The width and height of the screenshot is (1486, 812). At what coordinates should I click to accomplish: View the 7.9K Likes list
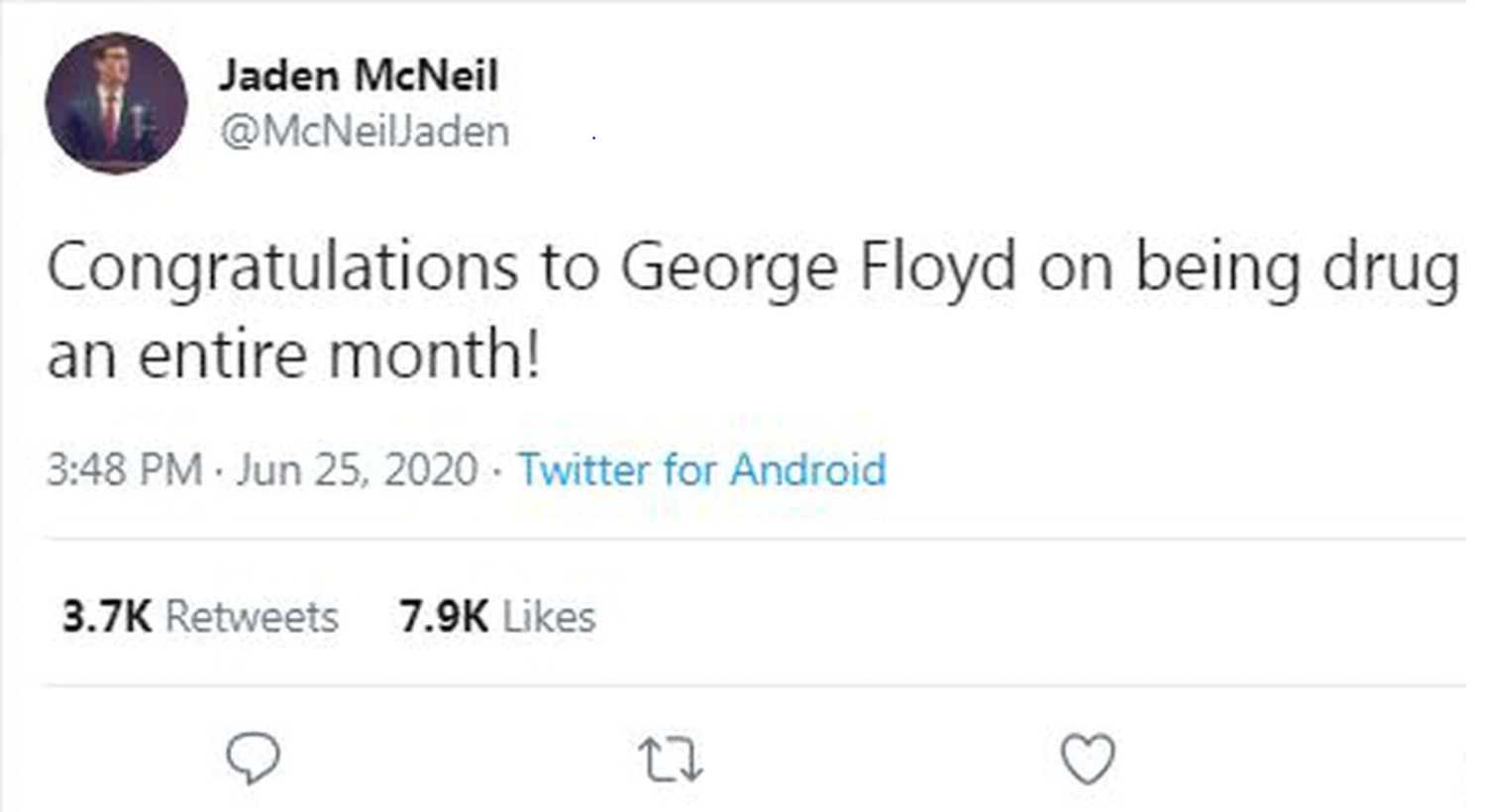pyautogui.click(x=497, y=617)
